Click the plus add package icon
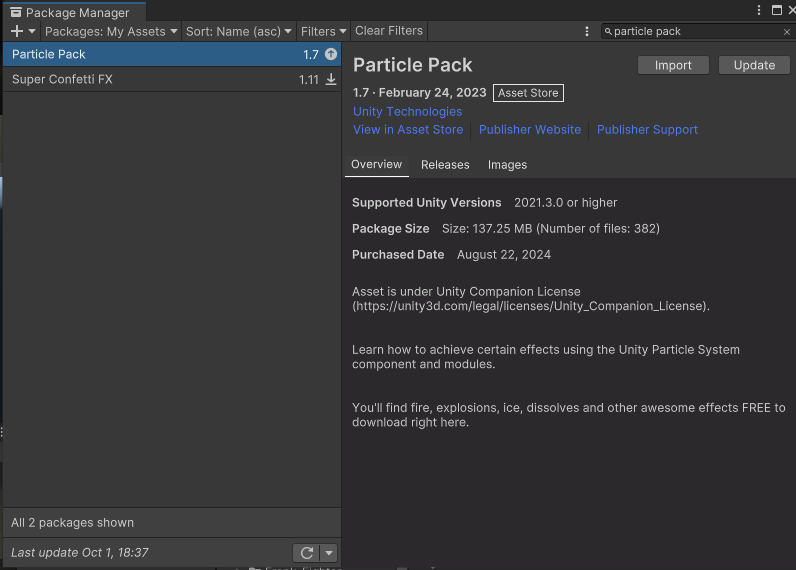Image resolution: width=796 pixels, height=570 pixels. tap(17, 31)
